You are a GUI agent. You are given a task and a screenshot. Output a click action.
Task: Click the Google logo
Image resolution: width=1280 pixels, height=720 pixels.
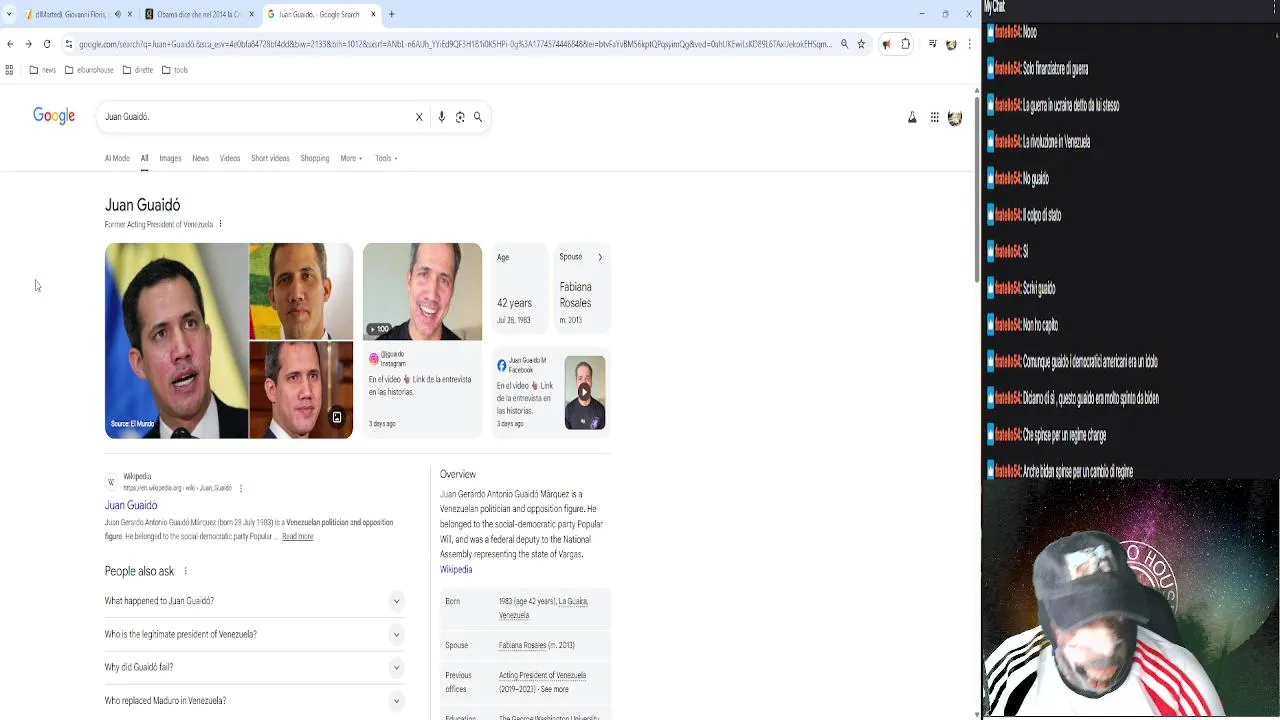[x=54, y=117]
